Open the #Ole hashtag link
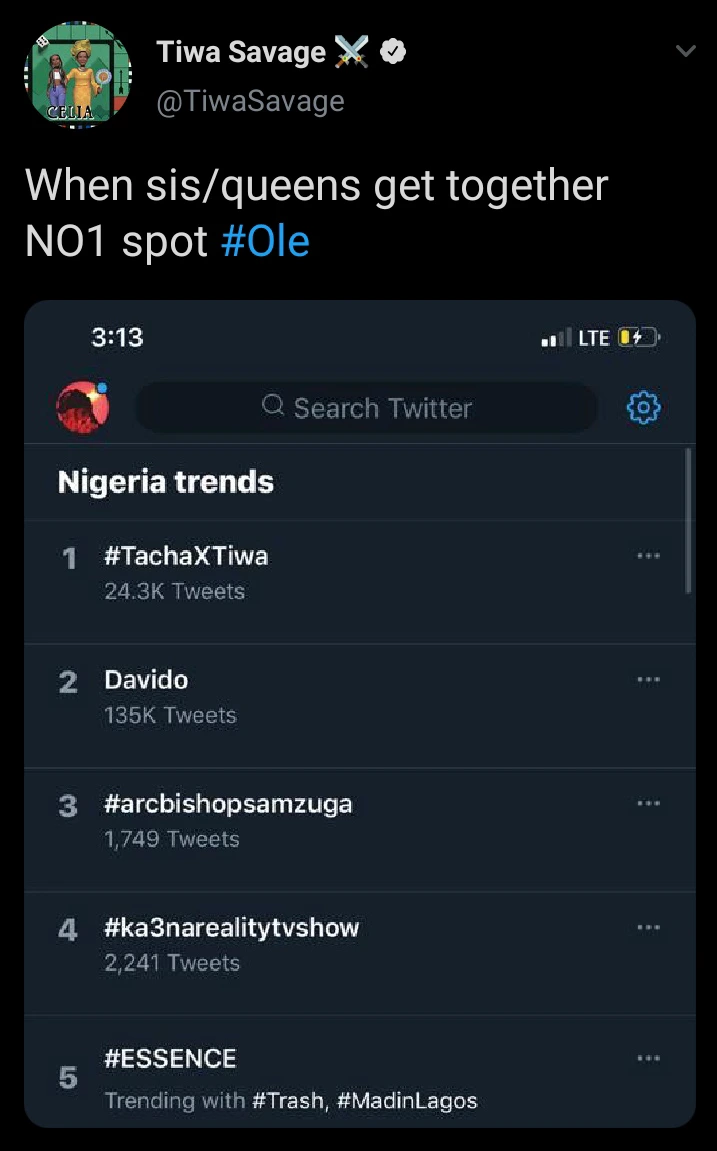 click(265, 242)
